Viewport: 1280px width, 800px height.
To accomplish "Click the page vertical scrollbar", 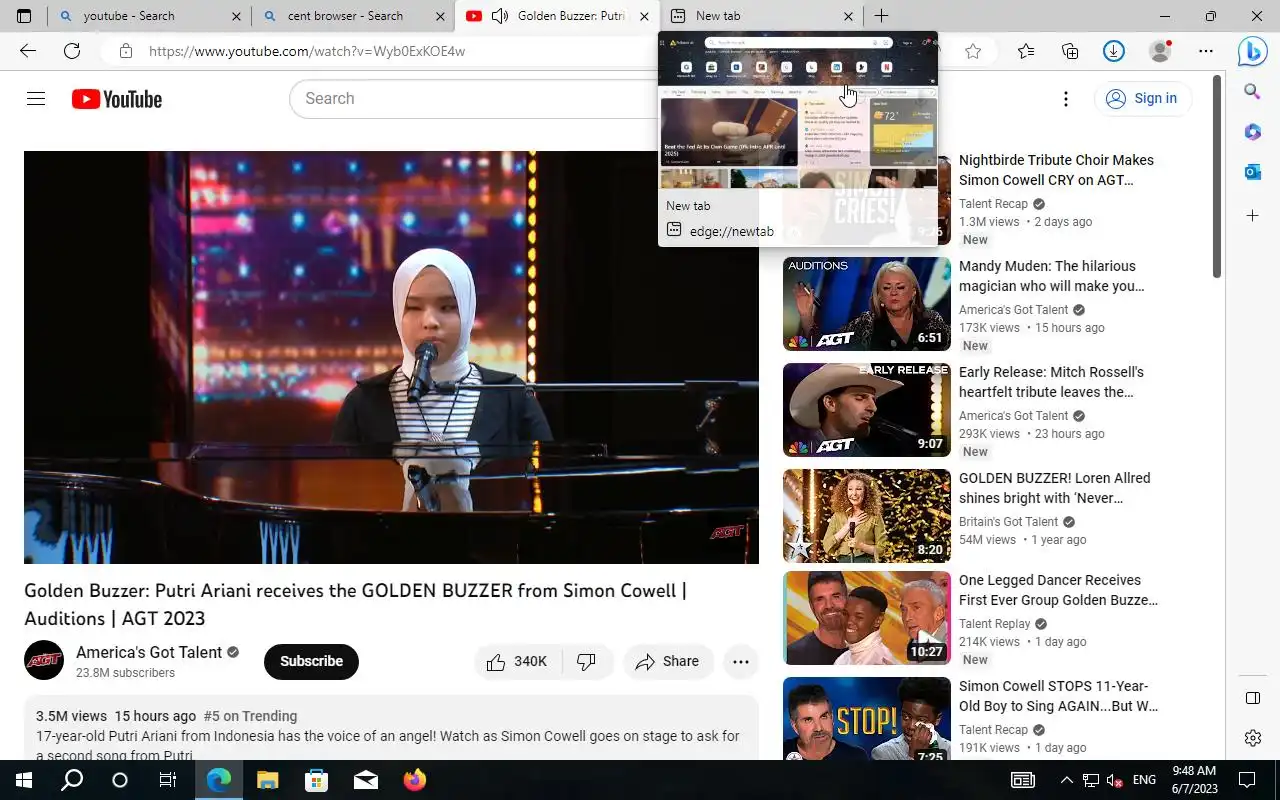I will click(1217, 175).
